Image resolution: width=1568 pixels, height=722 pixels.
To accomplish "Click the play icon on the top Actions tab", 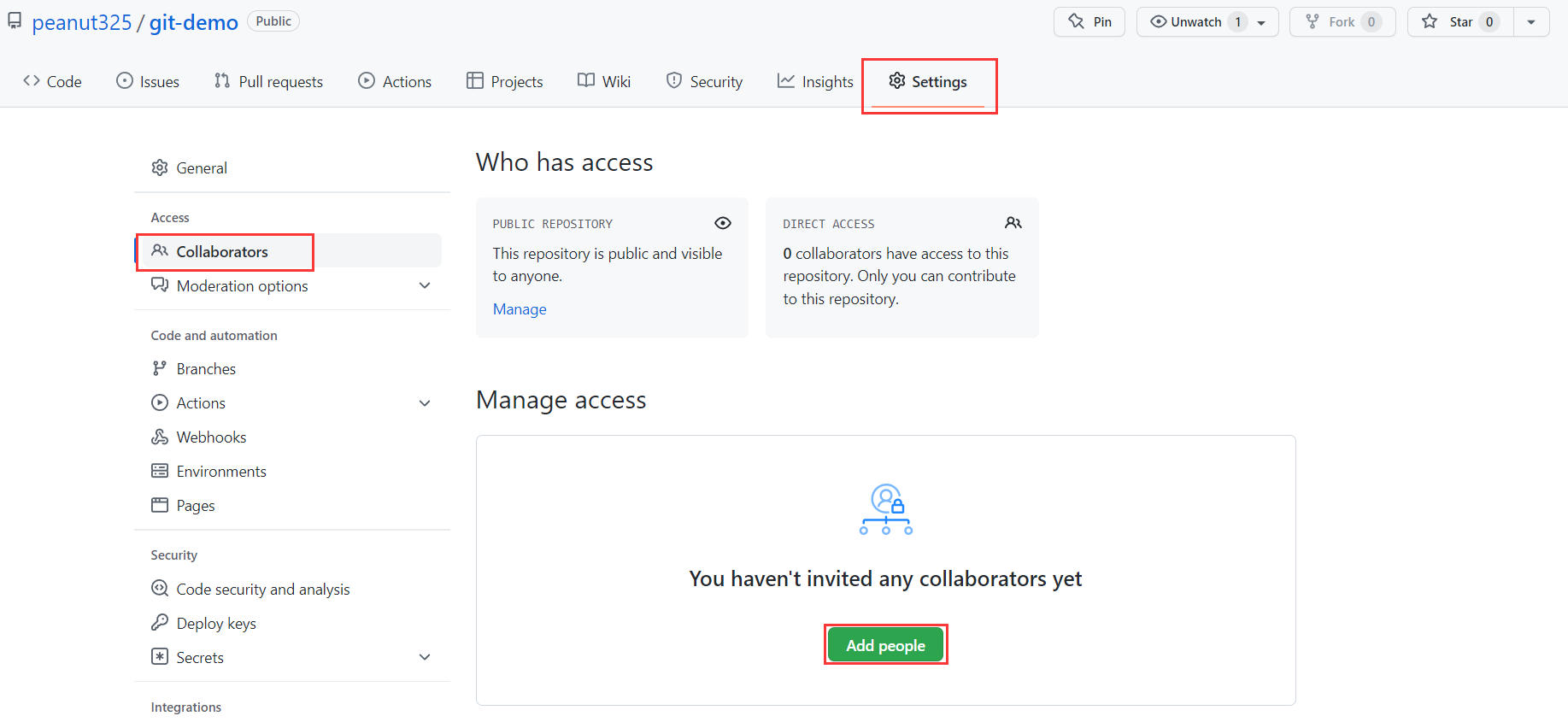I will point(367,80).
